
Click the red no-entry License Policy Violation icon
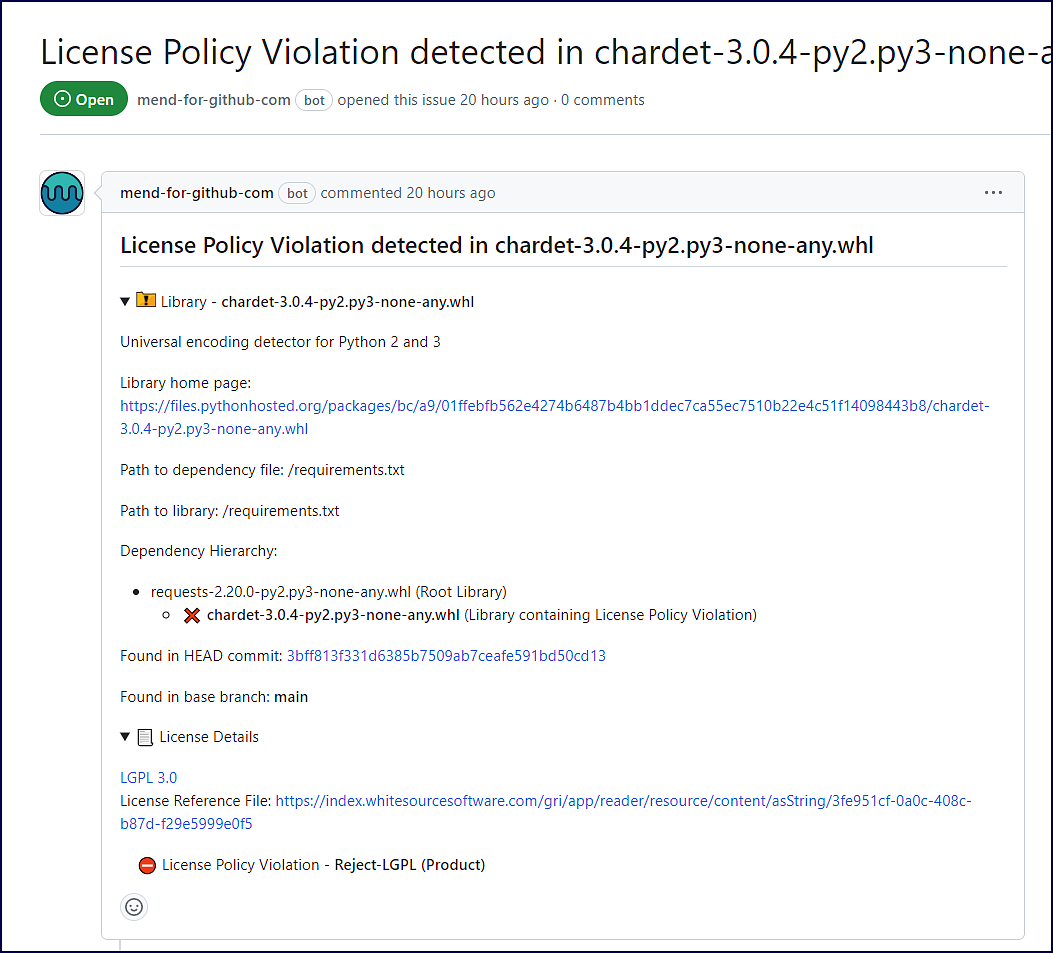(148, 865)
